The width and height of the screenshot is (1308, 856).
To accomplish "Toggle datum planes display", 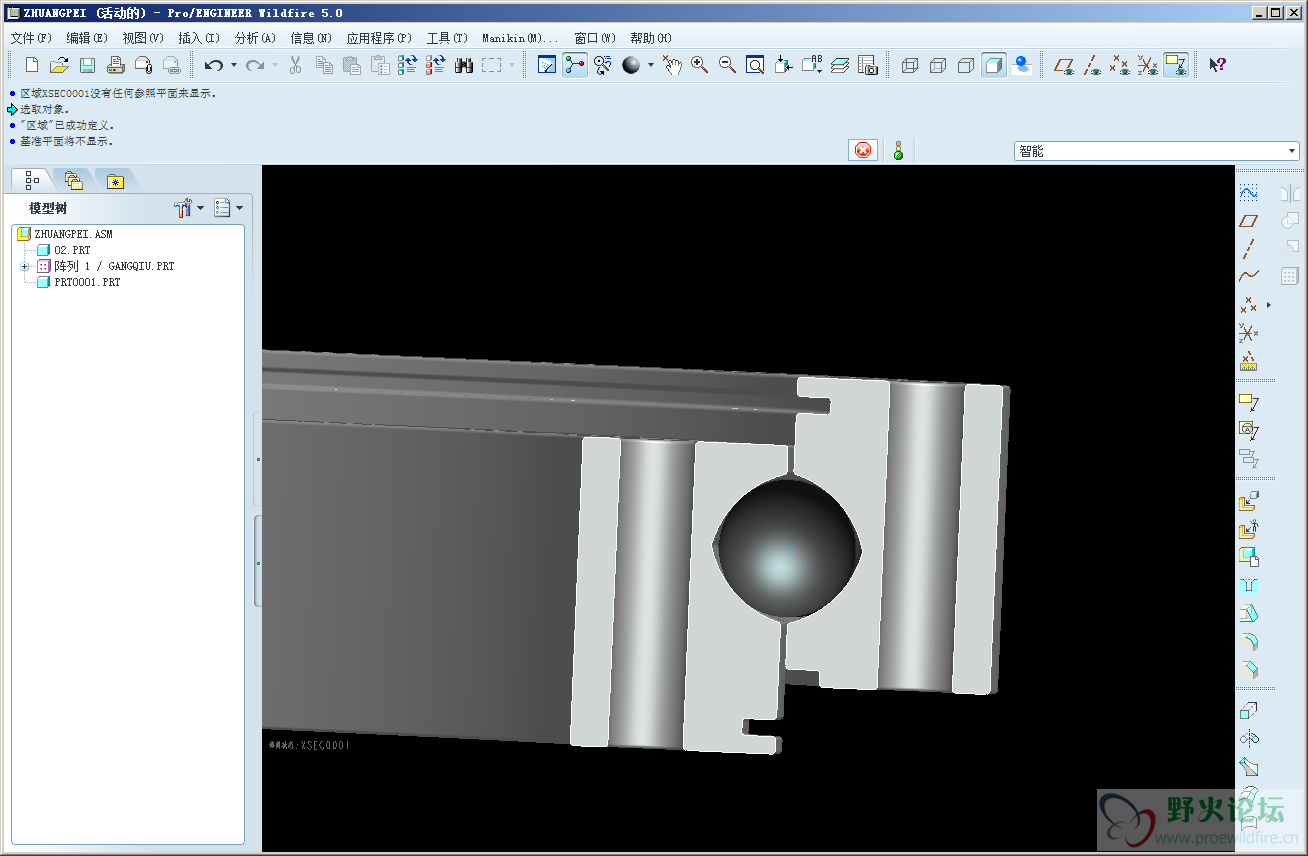I will (x=1064, y=65).
